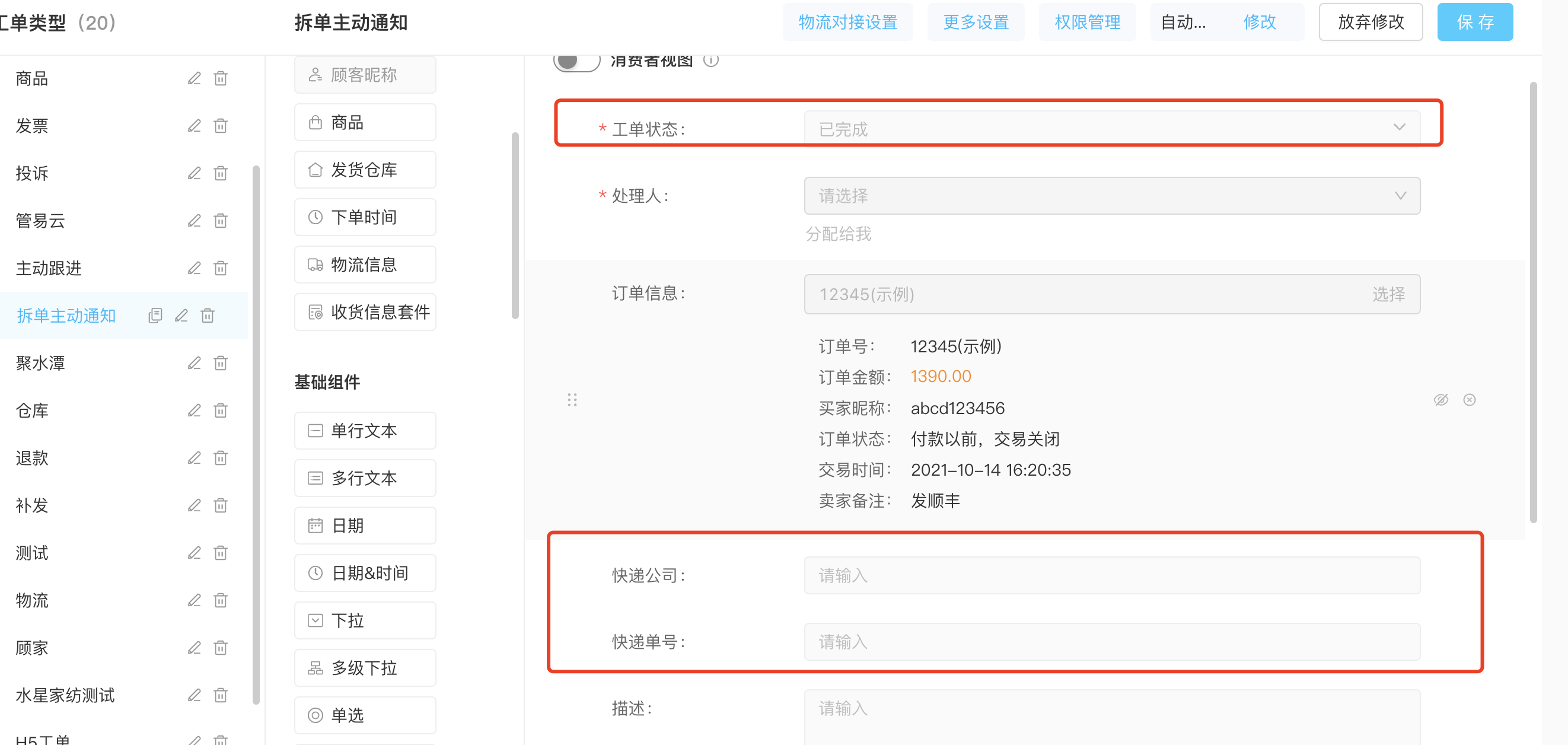Delete the 拆单主动通知 ticket type
1568x745 pixels.
pos(208,316)
